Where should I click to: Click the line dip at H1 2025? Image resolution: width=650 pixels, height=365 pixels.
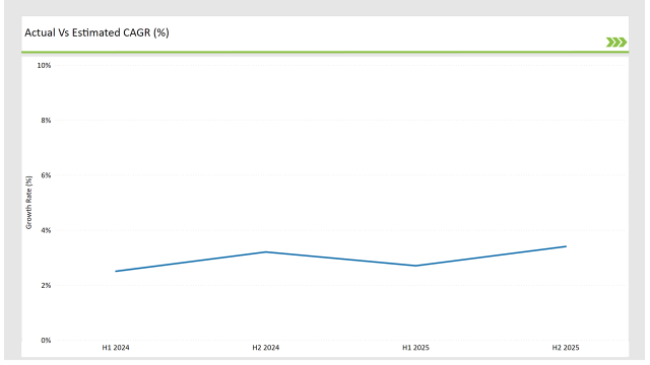pyautogui.click(x=416, y=266)
